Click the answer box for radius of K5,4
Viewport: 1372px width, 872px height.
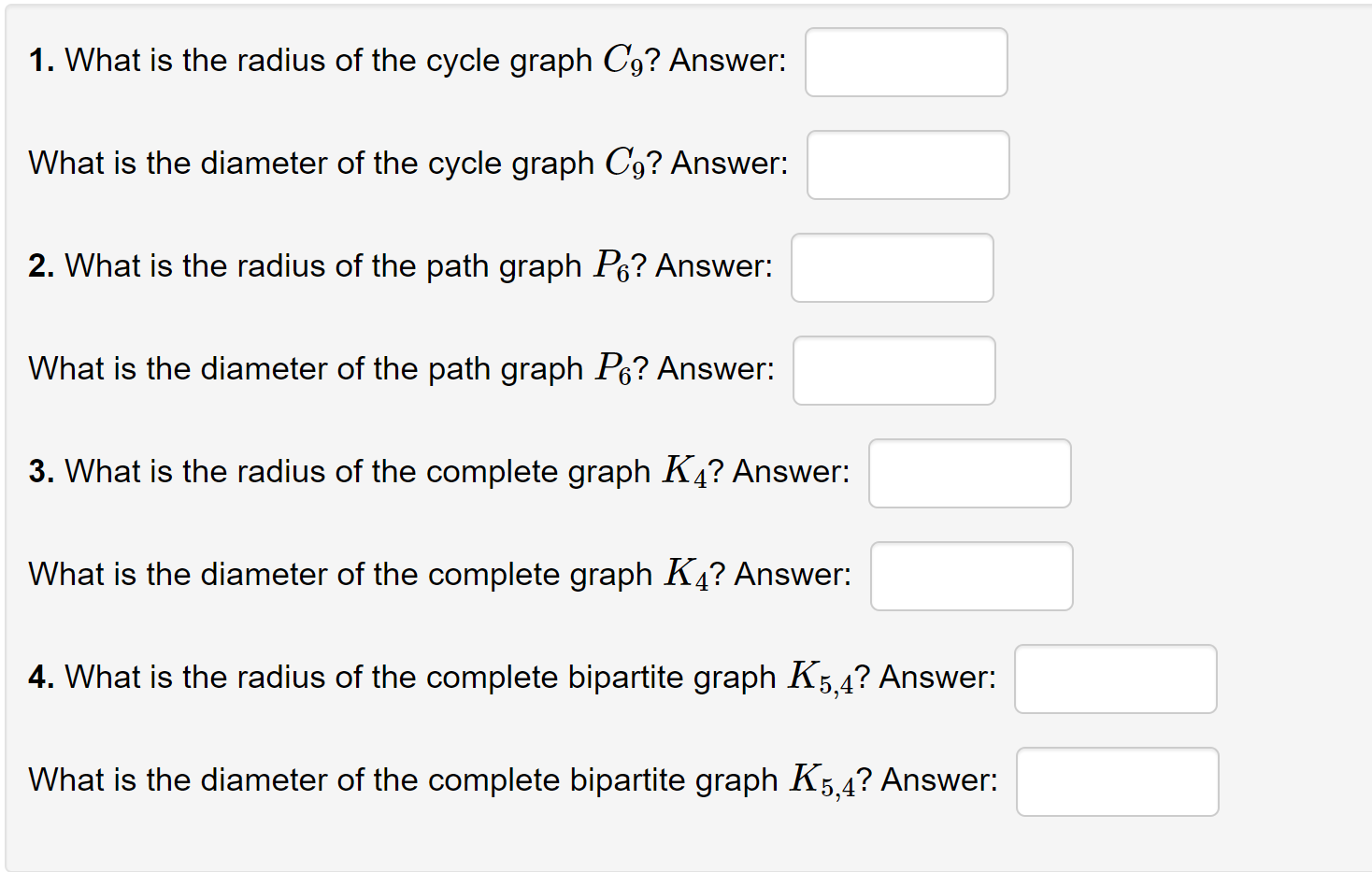pyautogui.click(x=1115, y=679)
